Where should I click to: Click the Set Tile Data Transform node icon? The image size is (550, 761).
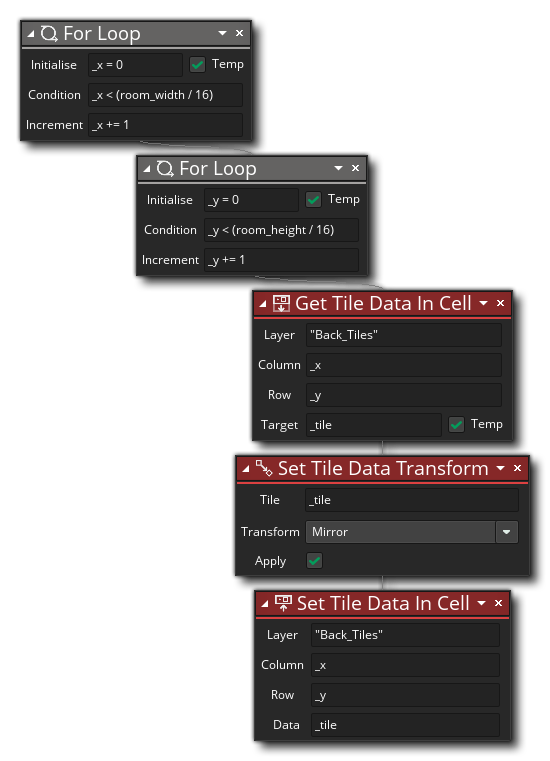tap(264, 468)
